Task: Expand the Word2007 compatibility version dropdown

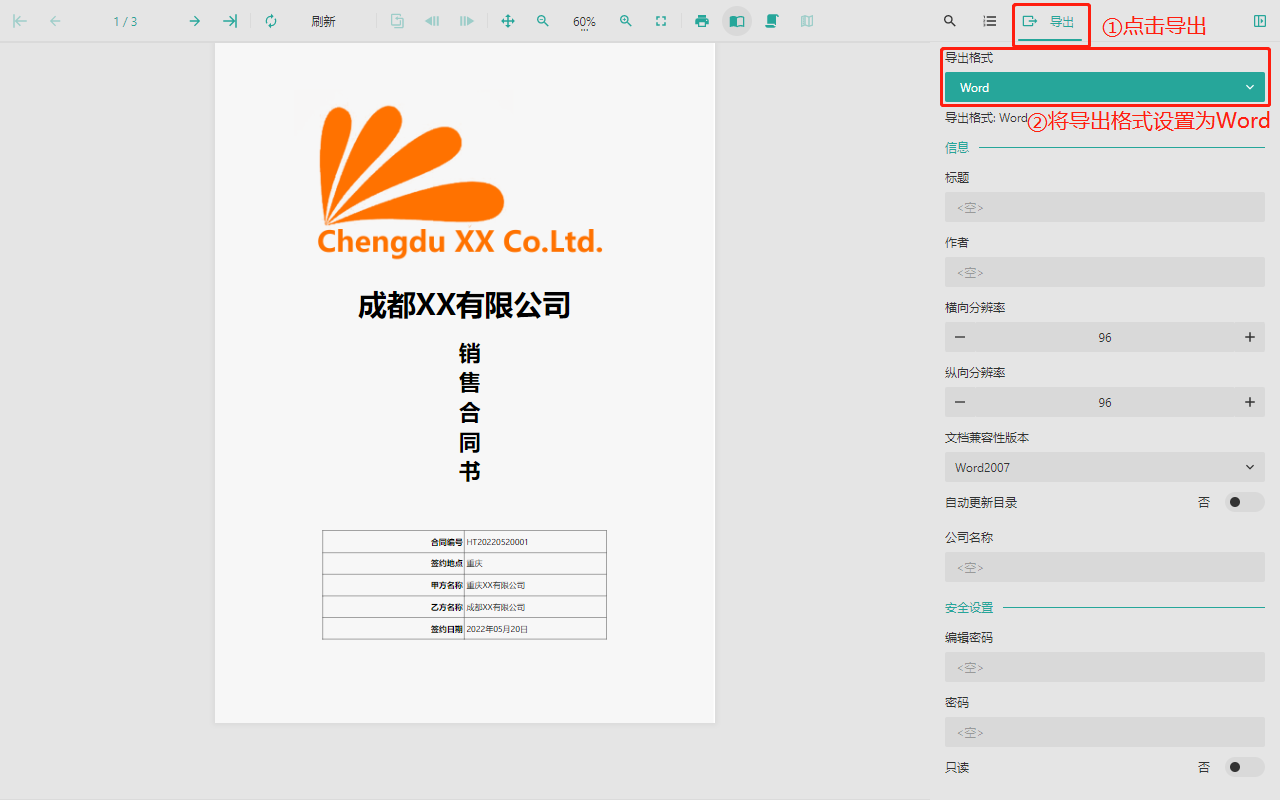Action: point(1104,467)
